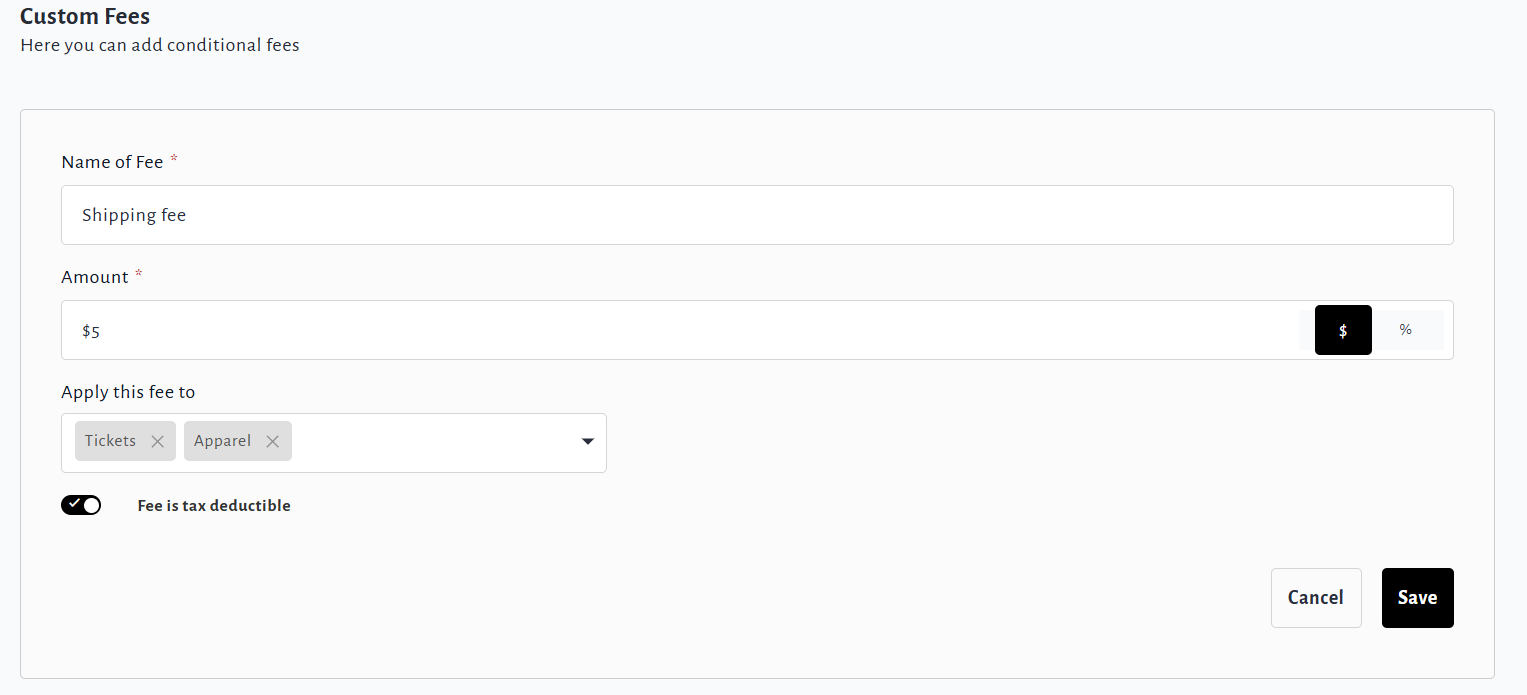Screen dimensions: 1527x695
Task: Click the Custom Fees heading
Action: click(85, 16)
